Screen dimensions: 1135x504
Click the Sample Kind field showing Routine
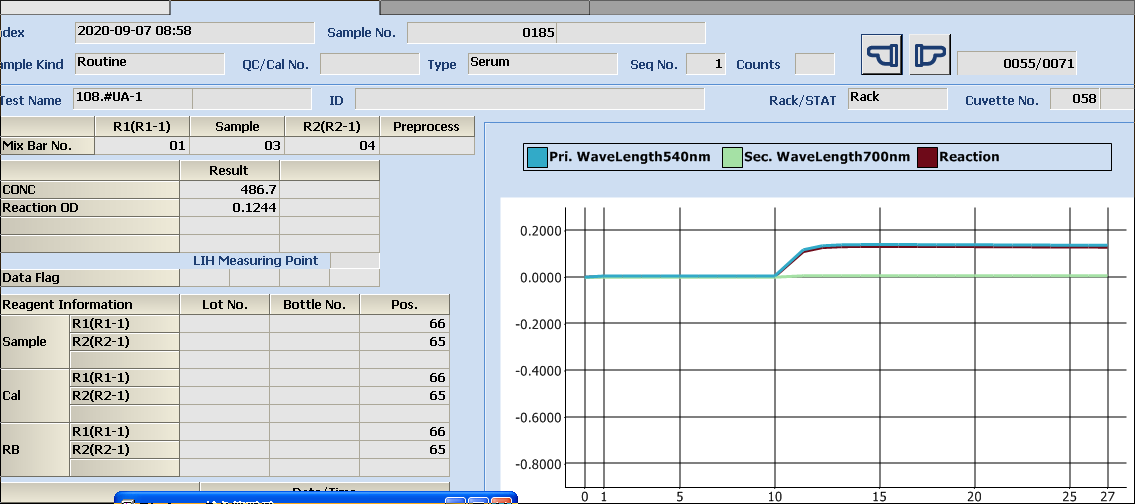click(x=149, y=63)
